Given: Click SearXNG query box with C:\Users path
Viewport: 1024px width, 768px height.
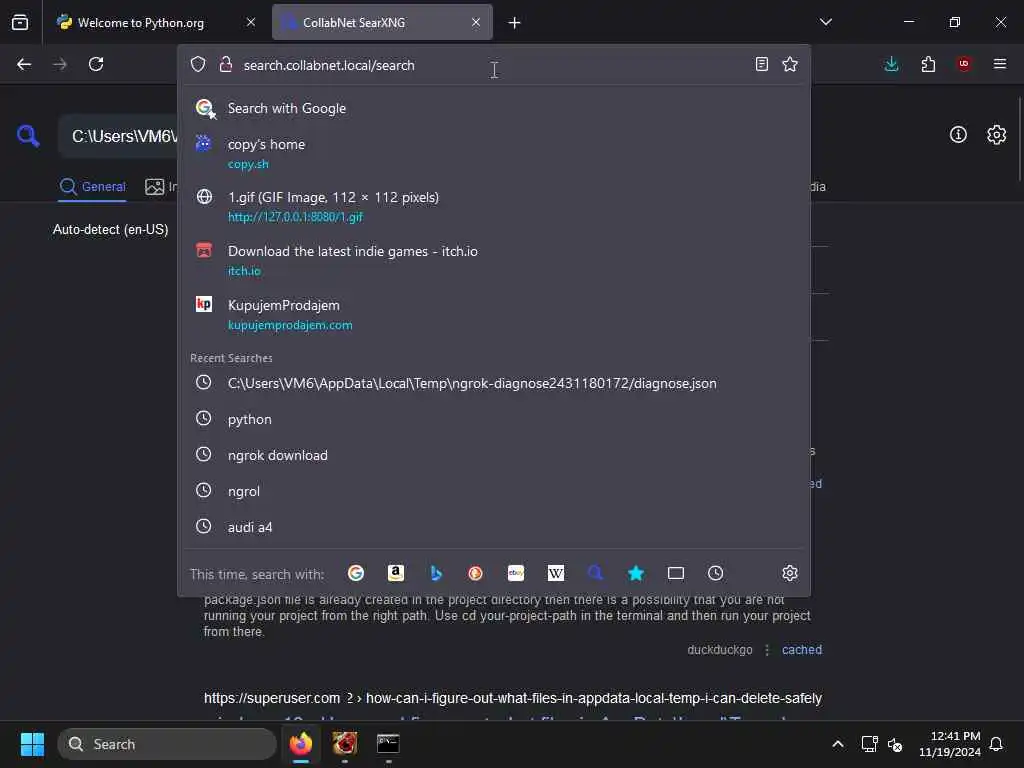Looking at the screenshot, I should (119, 136).
